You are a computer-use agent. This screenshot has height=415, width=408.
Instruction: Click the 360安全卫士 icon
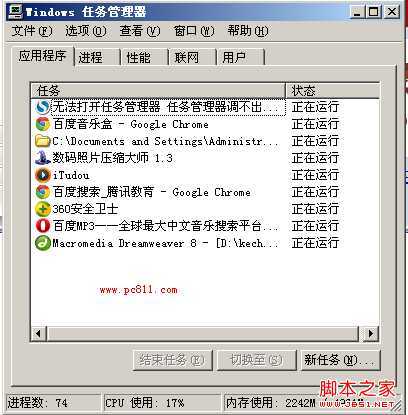(43, 209)
